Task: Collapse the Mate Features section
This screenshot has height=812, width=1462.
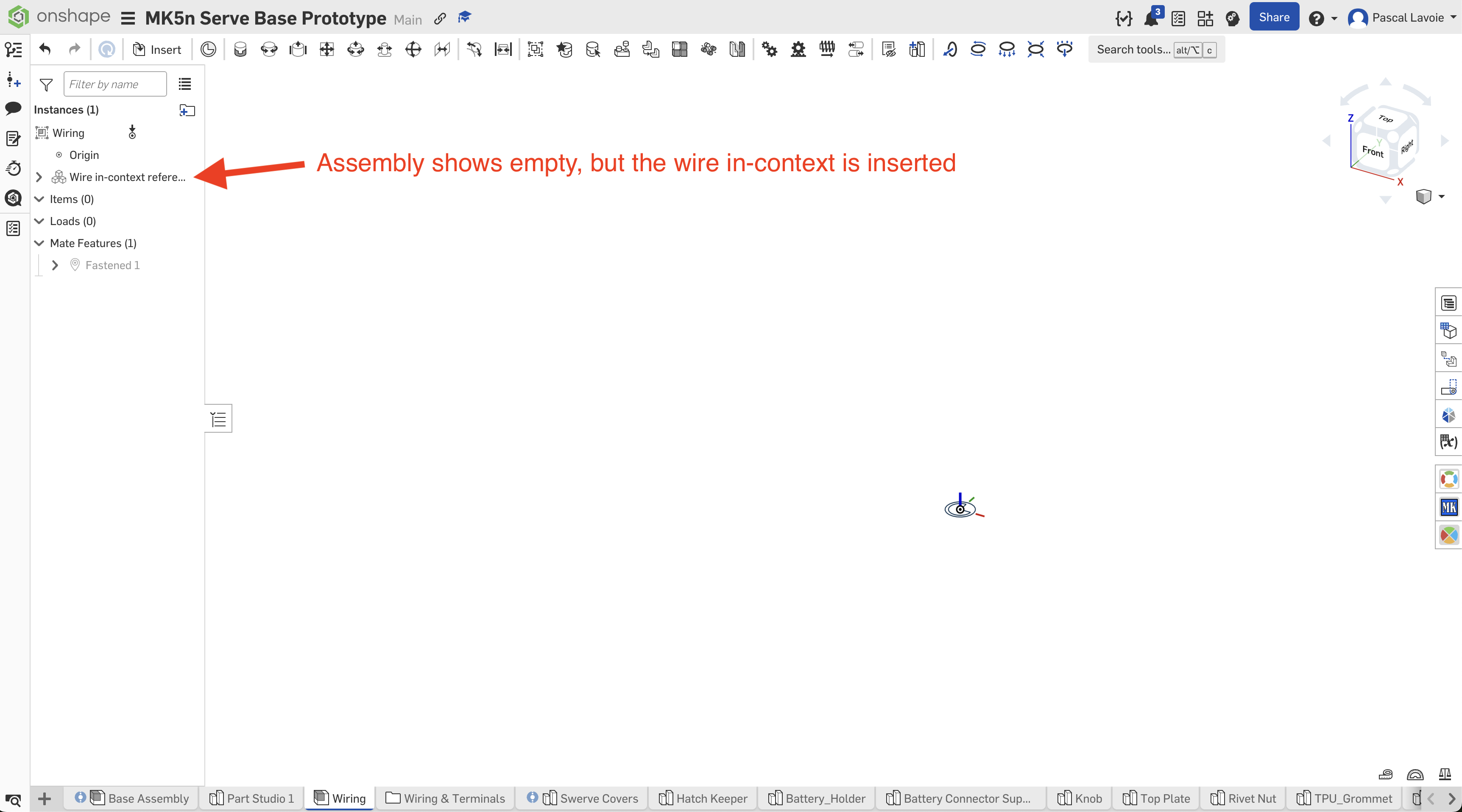Action: click(x=39, y=243)
